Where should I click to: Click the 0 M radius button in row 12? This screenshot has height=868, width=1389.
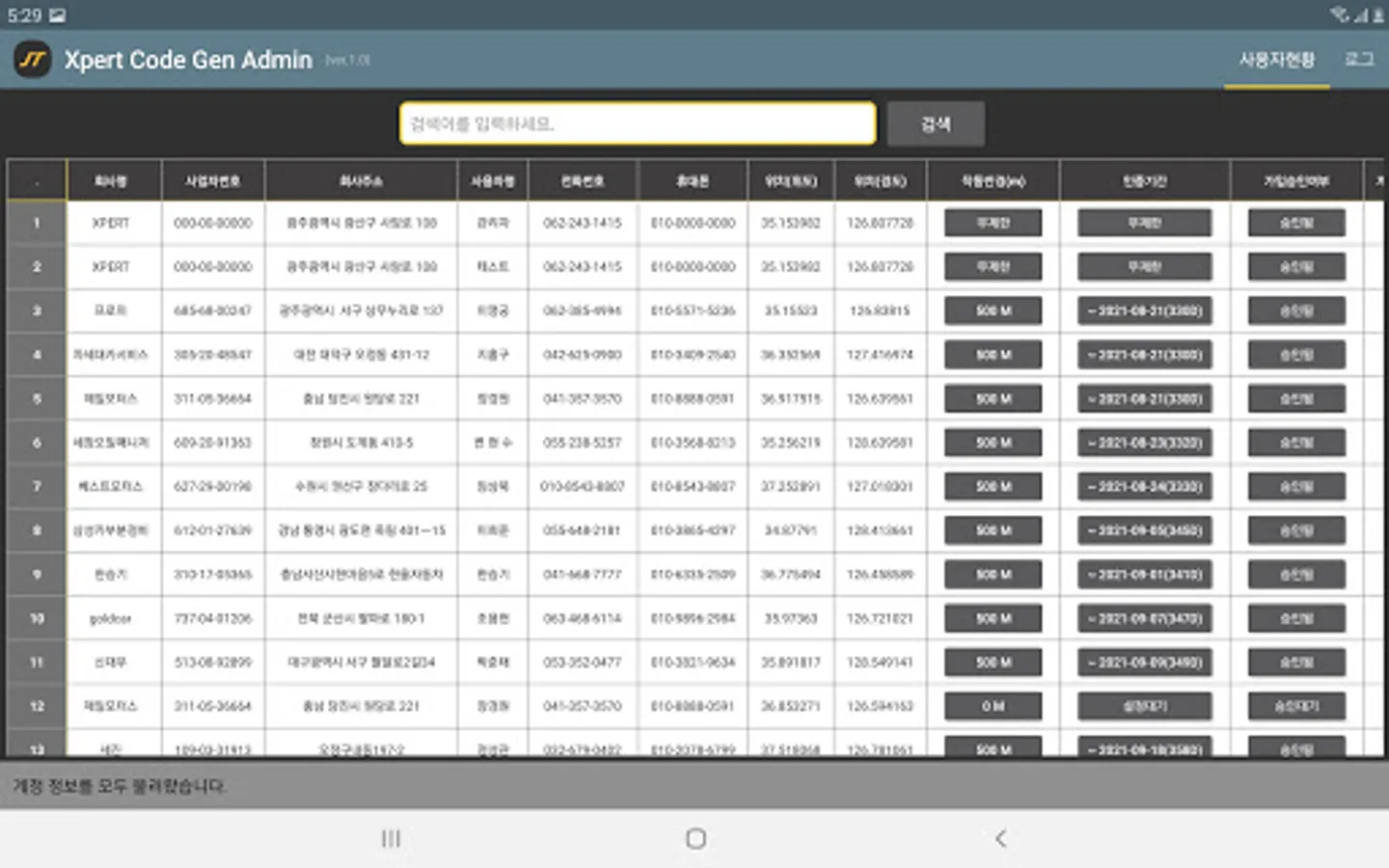coord(994,706)
